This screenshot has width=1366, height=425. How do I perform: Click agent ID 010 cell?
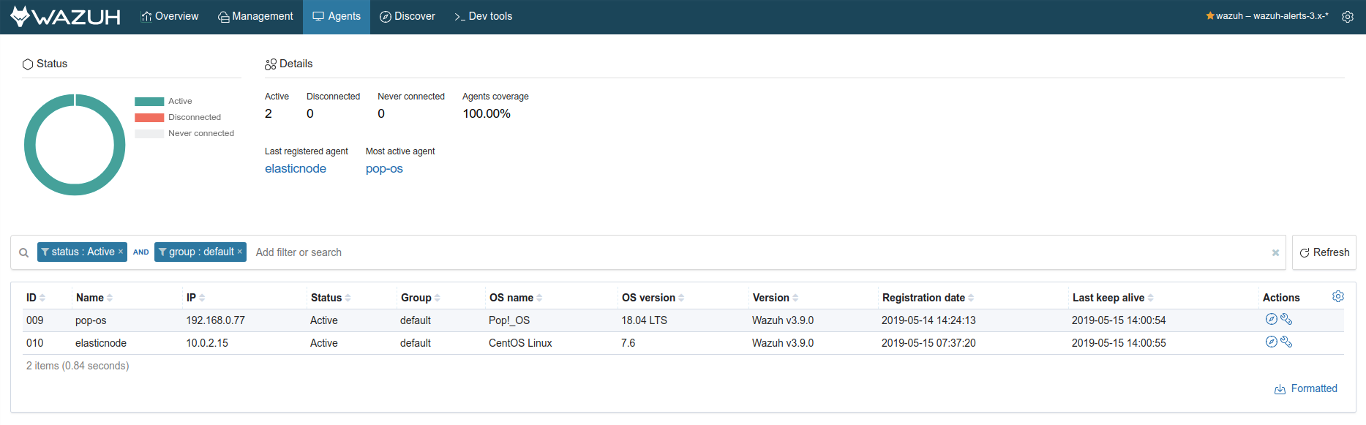pyautogui.click(x=34, y=343)
